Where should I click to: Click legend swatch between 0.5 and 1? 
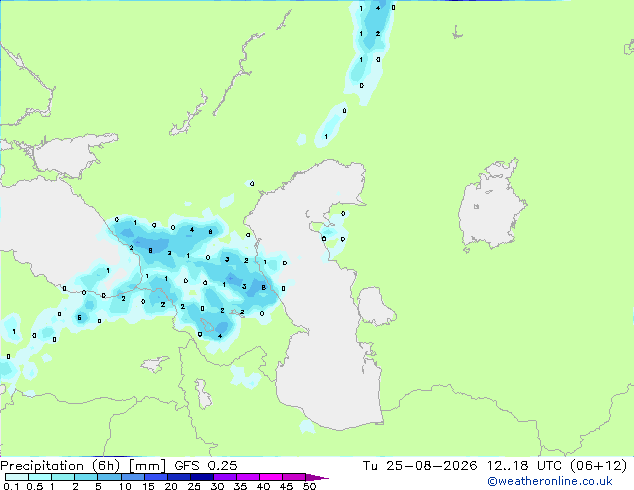click(x=40, y=477)
